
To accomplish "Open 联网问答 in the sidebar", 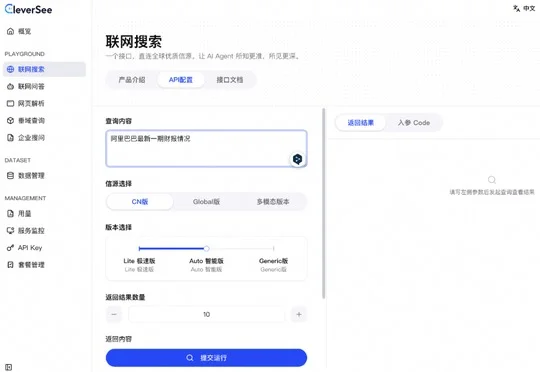I will click(31, 86).
